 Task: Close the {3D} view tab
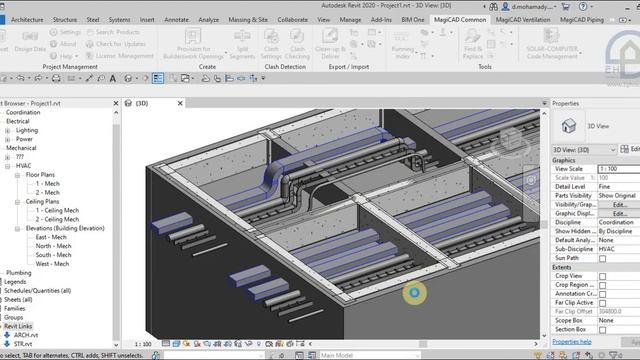coord(180,103)
